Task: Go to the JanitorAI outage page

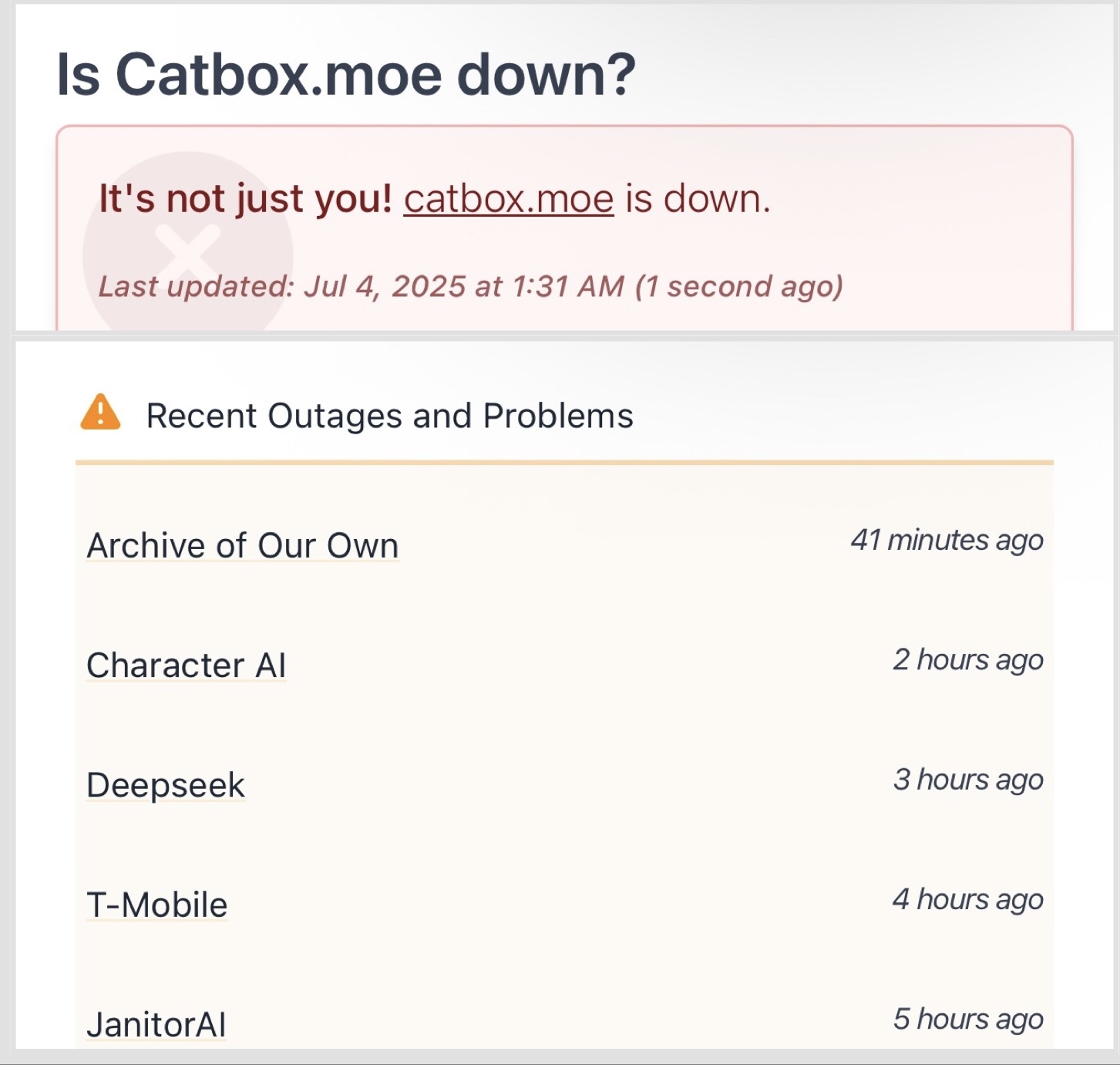Action: (156, 1024)
